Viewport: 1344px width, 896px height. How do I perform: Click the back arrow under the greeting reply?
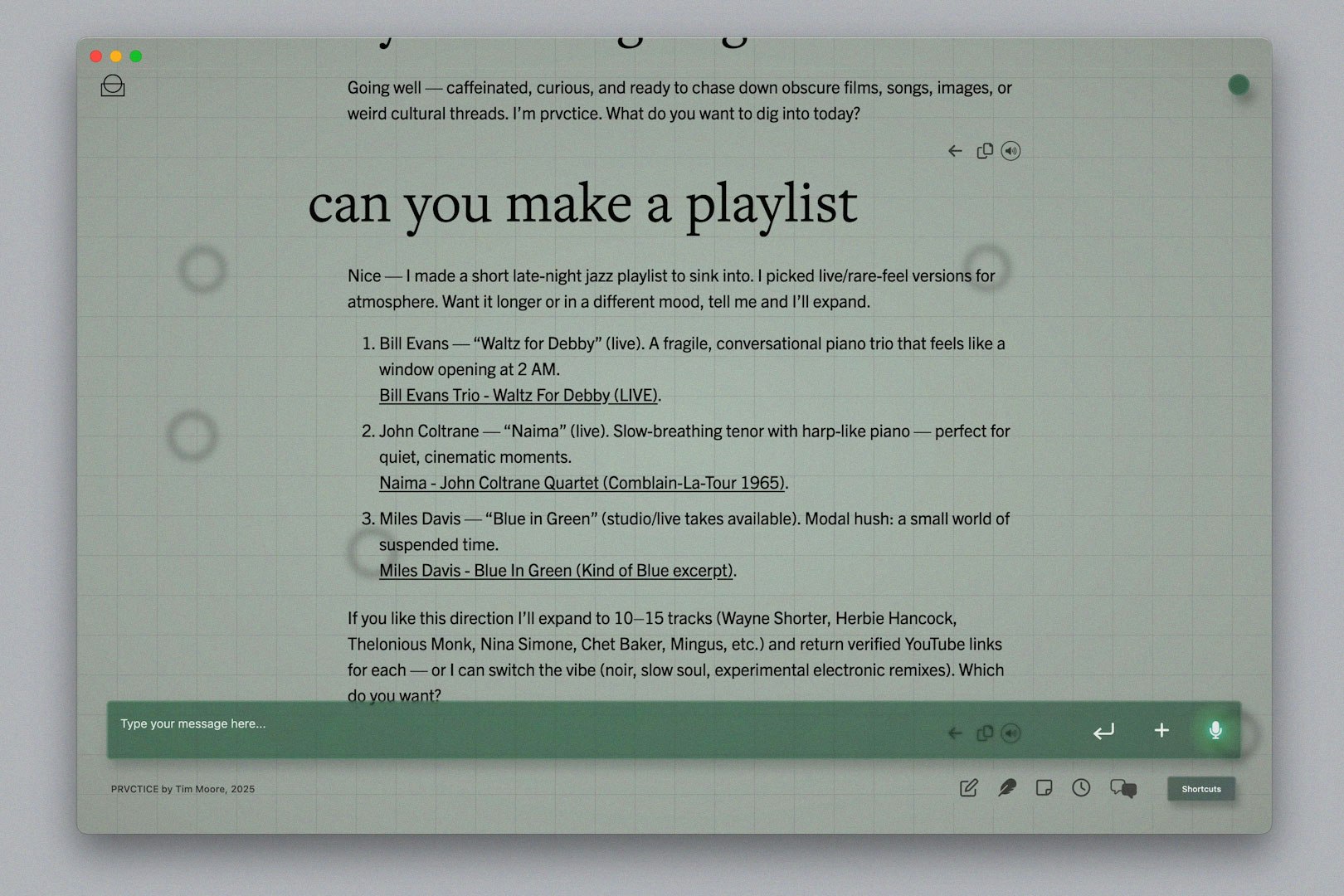coord(955,151)
